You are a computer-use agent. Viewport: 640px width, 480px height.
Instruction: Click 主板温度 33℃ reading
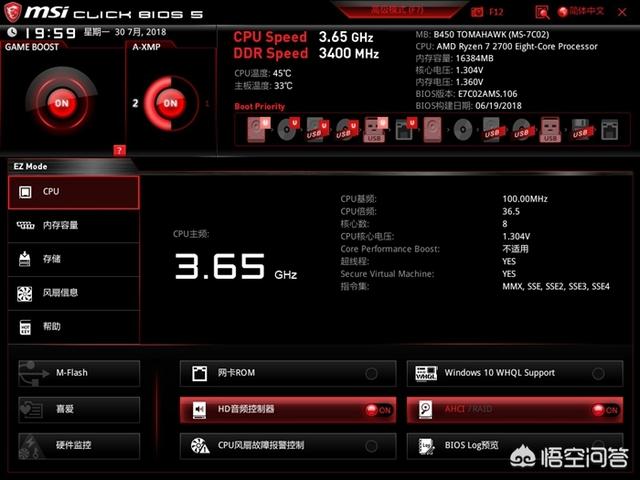pos(263,86)
